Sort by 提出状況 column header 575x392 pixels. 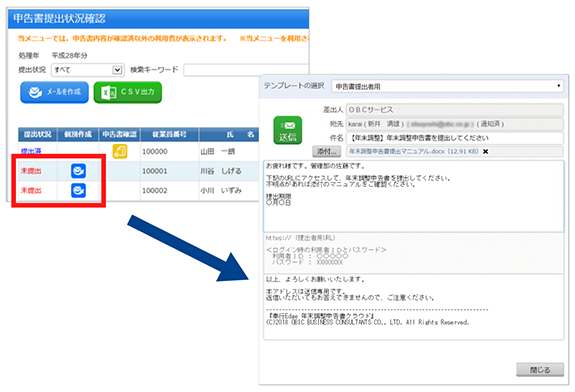coord(37,134)
